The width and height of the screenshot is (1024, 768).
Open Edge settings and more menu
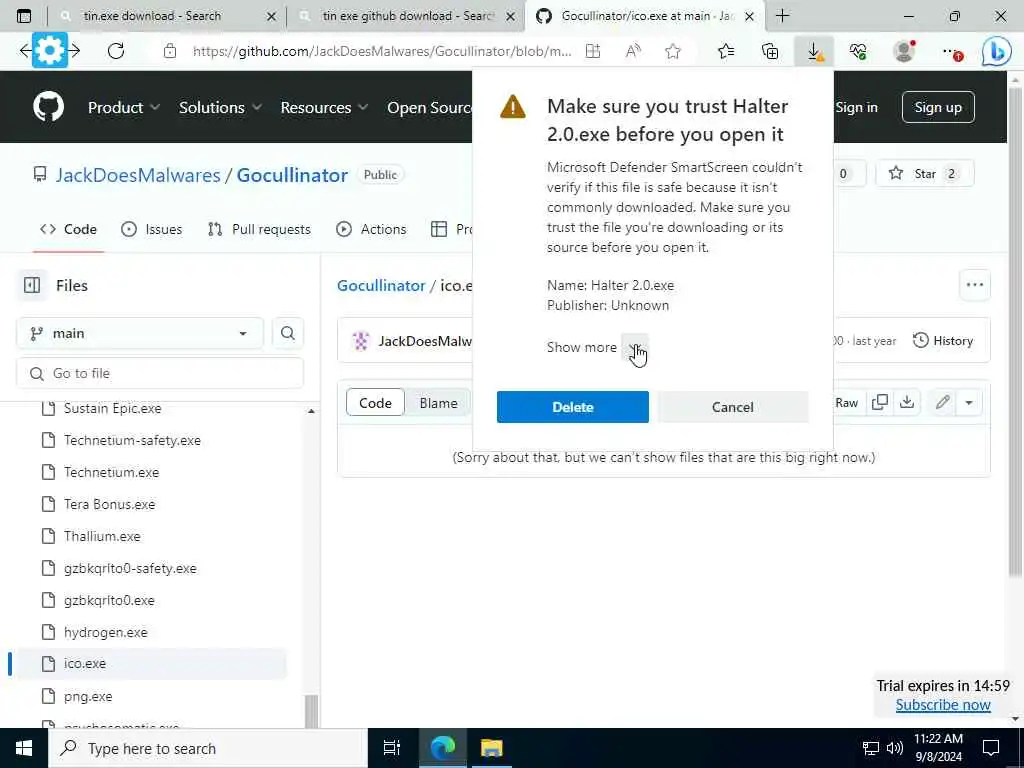(x=952, y=51)
